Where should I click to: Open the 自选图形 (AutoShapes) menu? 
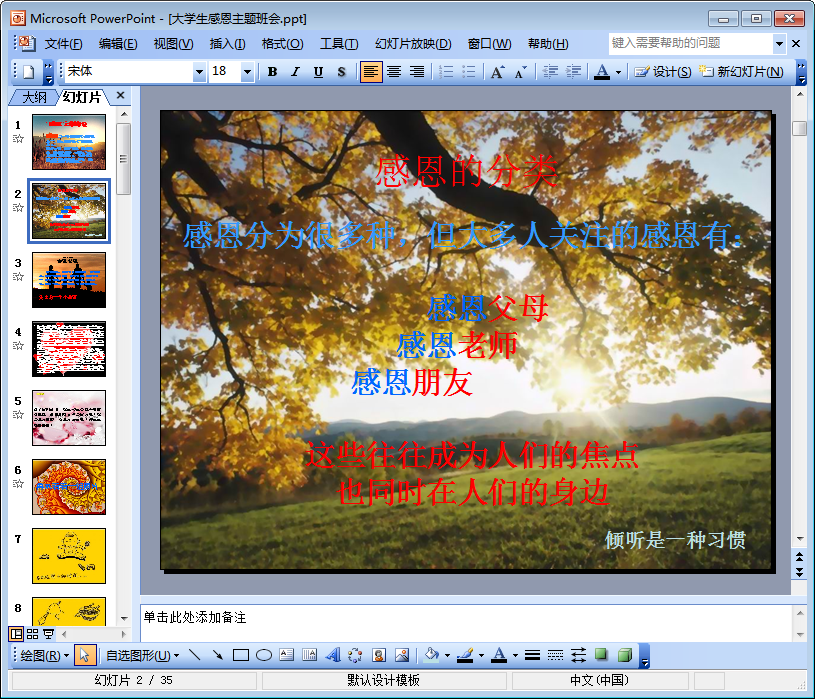pos(142,656)
